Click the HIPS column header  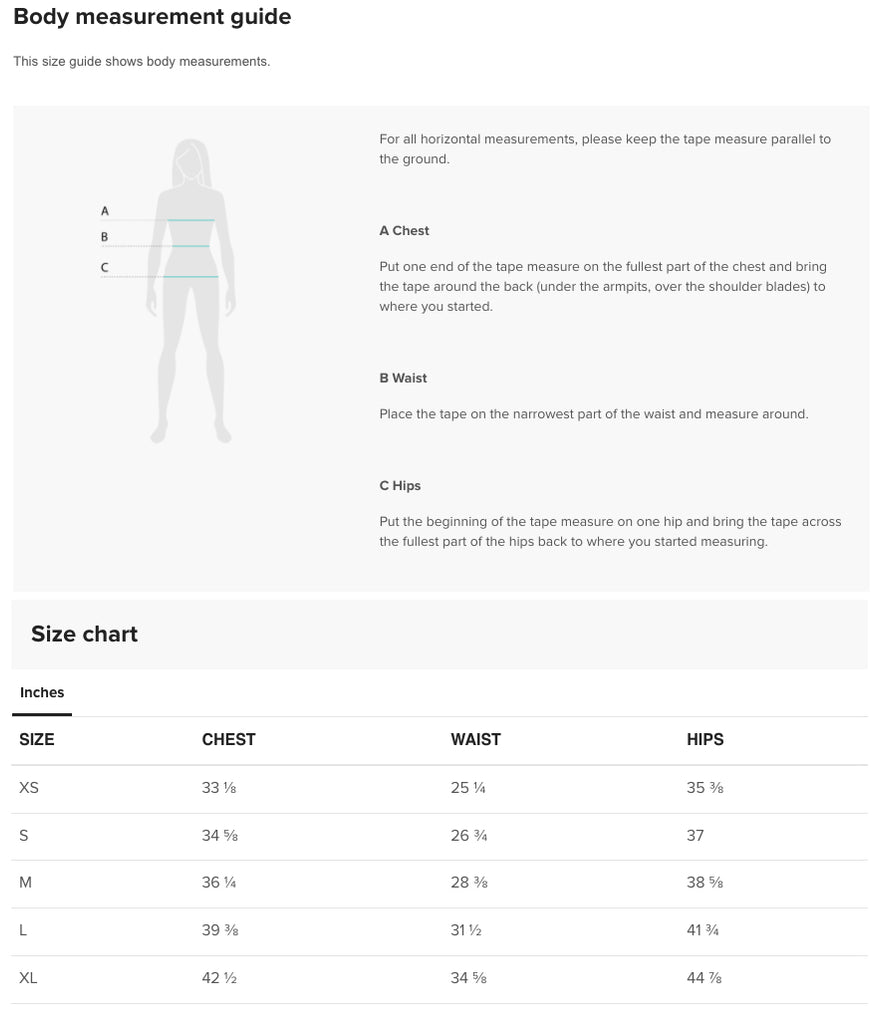705,740
